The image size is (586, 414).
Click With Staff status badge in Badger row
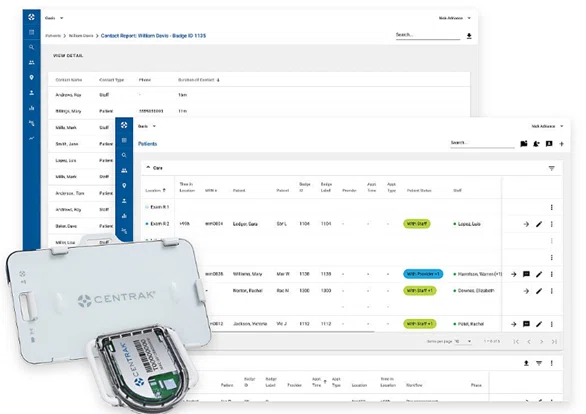417,224
